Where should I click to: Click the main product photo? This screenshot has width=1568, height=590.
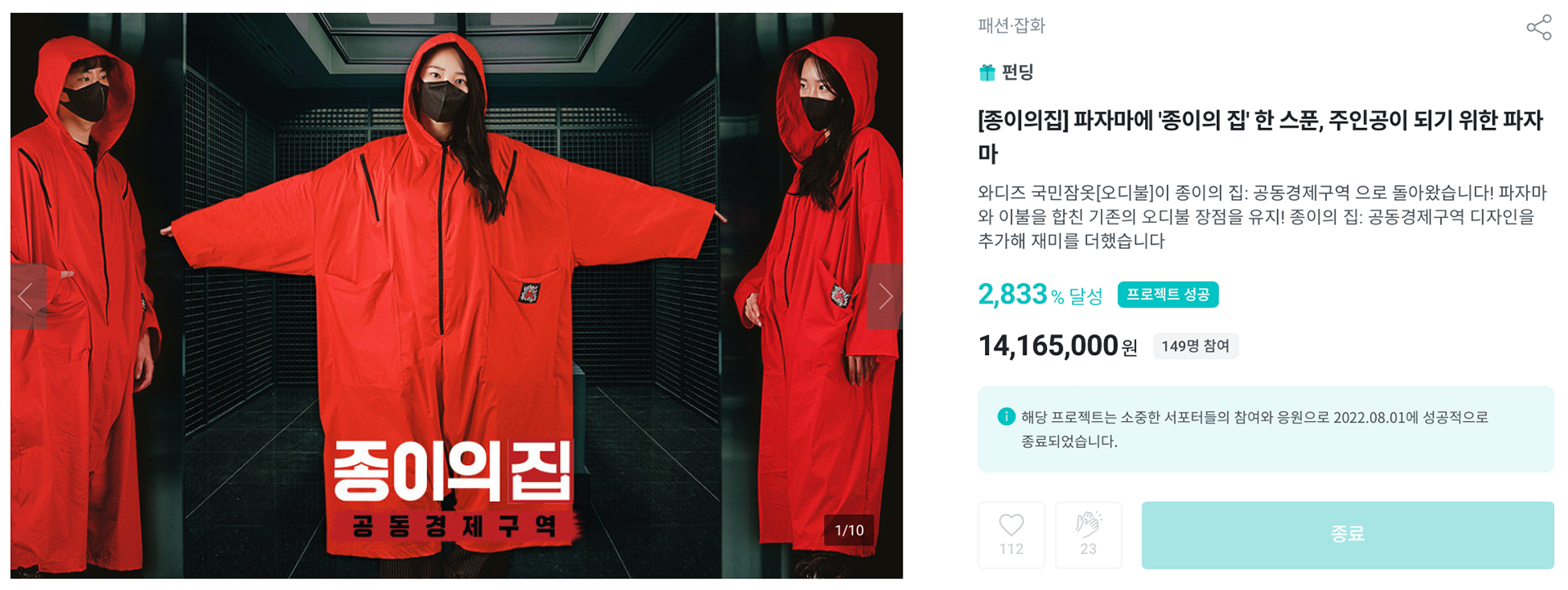(x=457, y=295)
